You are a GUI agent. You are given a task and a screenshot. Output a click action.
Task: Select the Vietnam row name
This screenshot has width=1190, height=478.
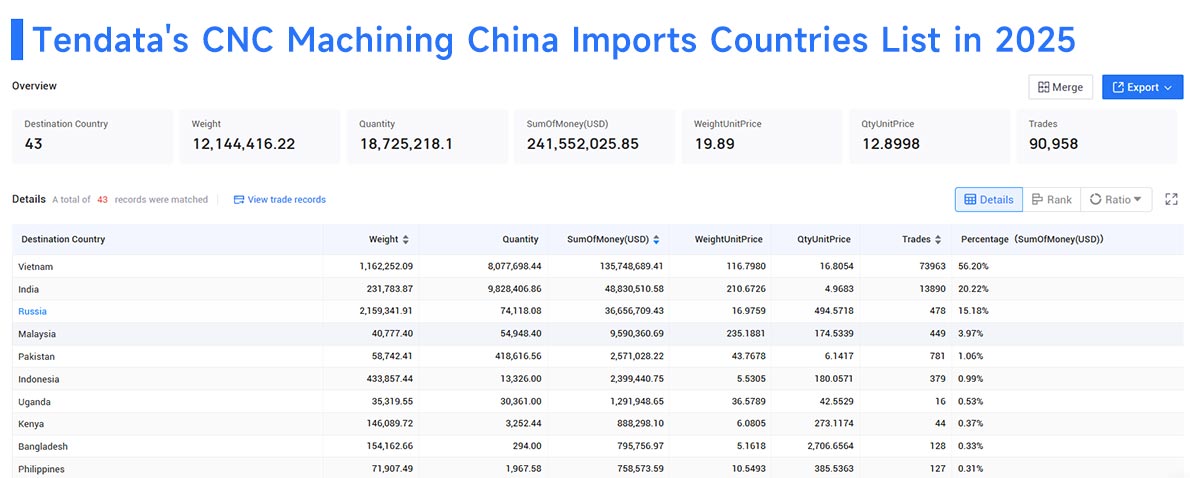(36, 266)
